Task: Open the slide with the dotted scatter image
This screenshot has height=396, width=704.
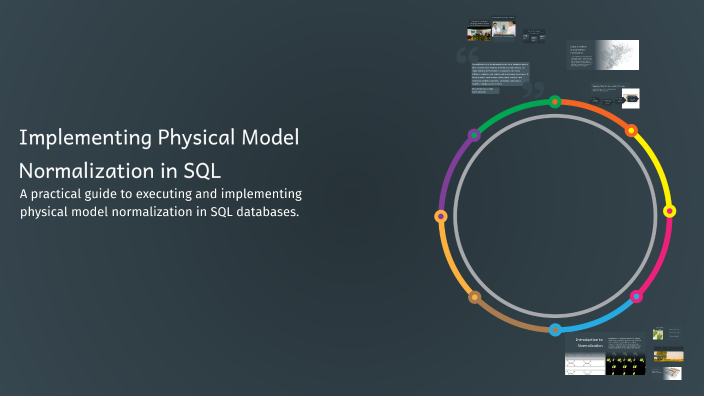Action: pos(603,55)
